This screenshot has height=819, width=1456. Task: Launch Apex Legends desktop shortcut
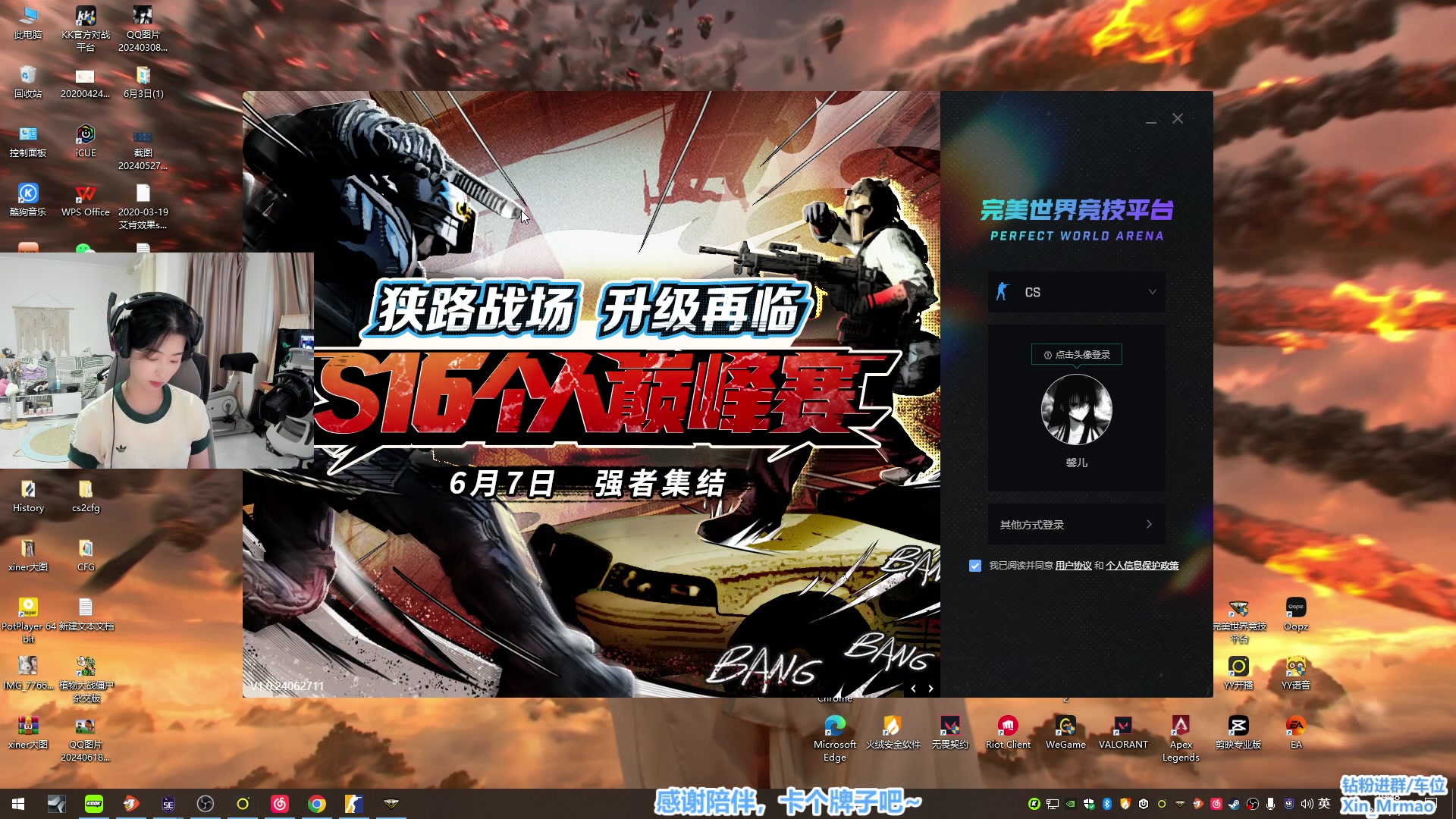coord(1181,738)
